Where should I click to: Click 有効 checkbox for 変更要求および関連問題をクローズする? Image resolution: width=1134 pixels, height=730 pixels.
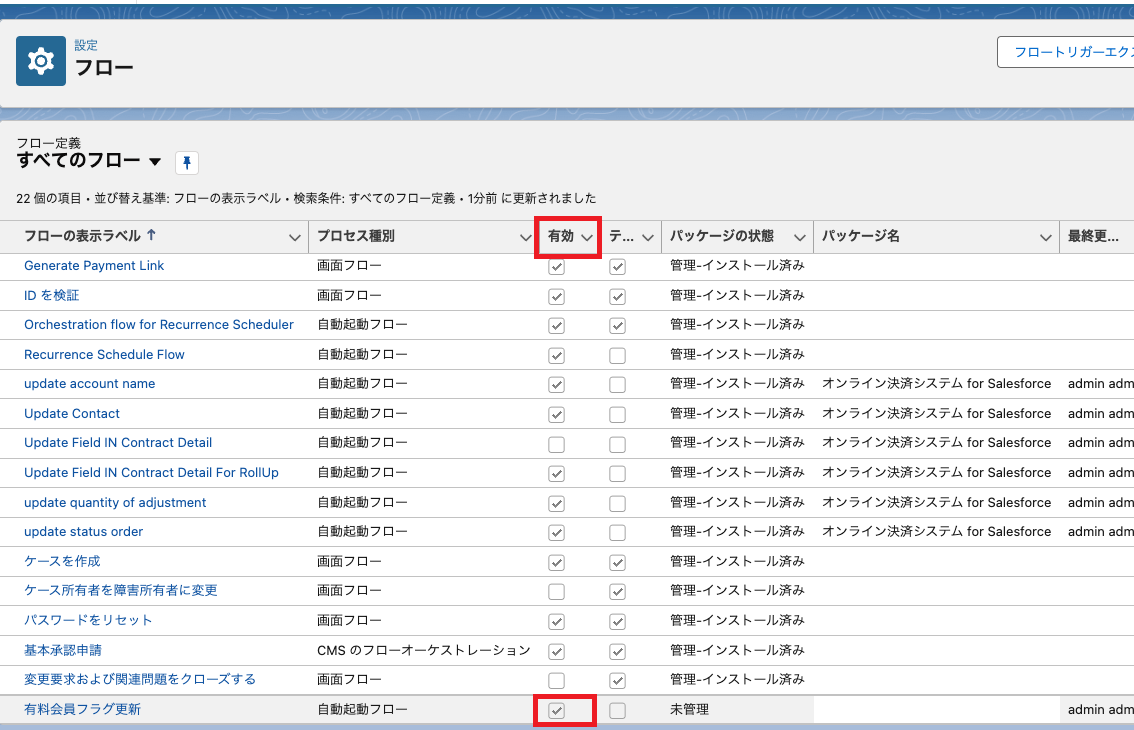pos(556,681)
